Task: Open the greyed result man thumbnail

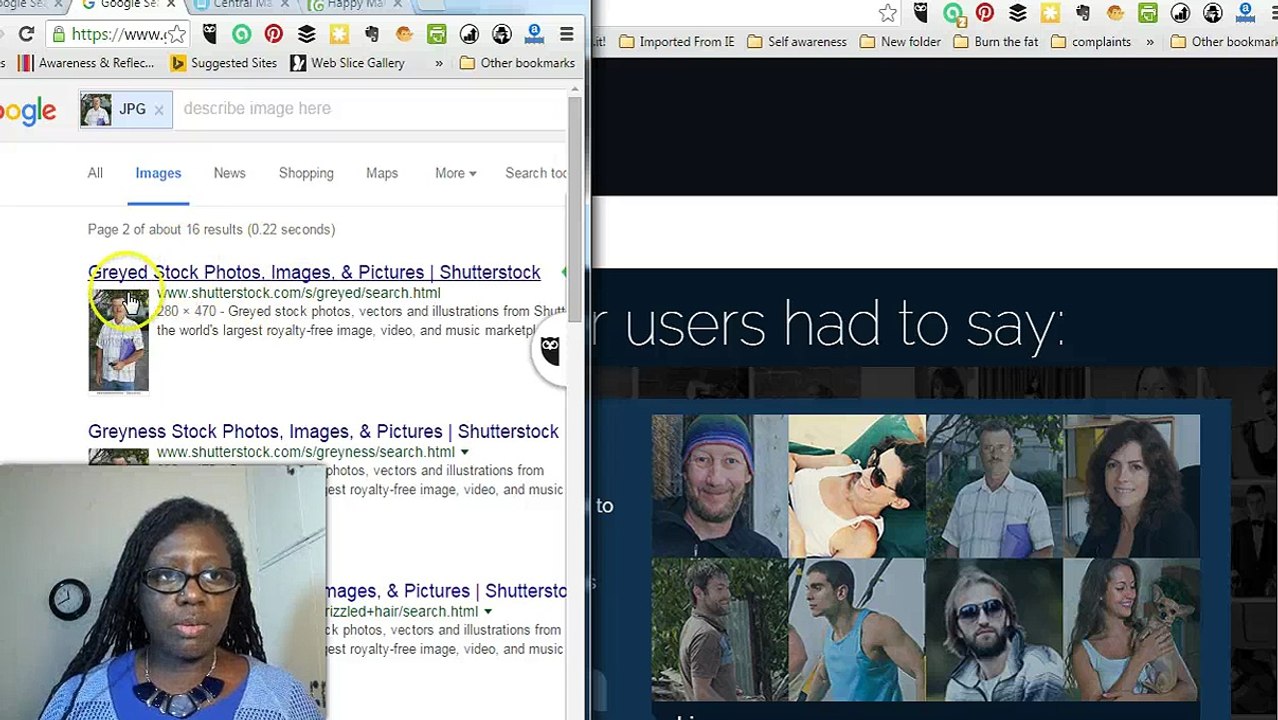Action: [x=118, y=340]
